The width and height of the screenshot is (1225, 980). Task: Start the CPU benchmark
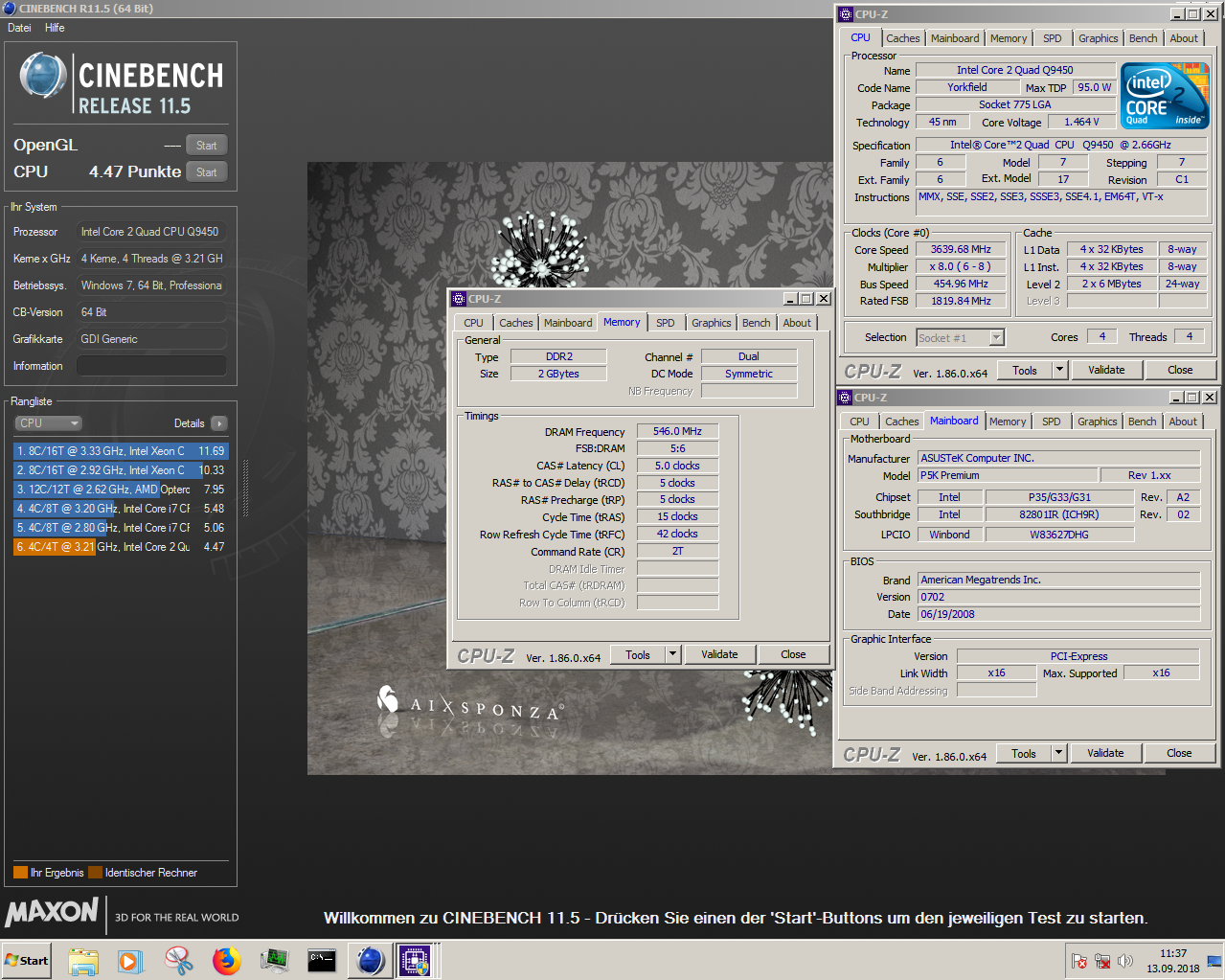[206, 172]
